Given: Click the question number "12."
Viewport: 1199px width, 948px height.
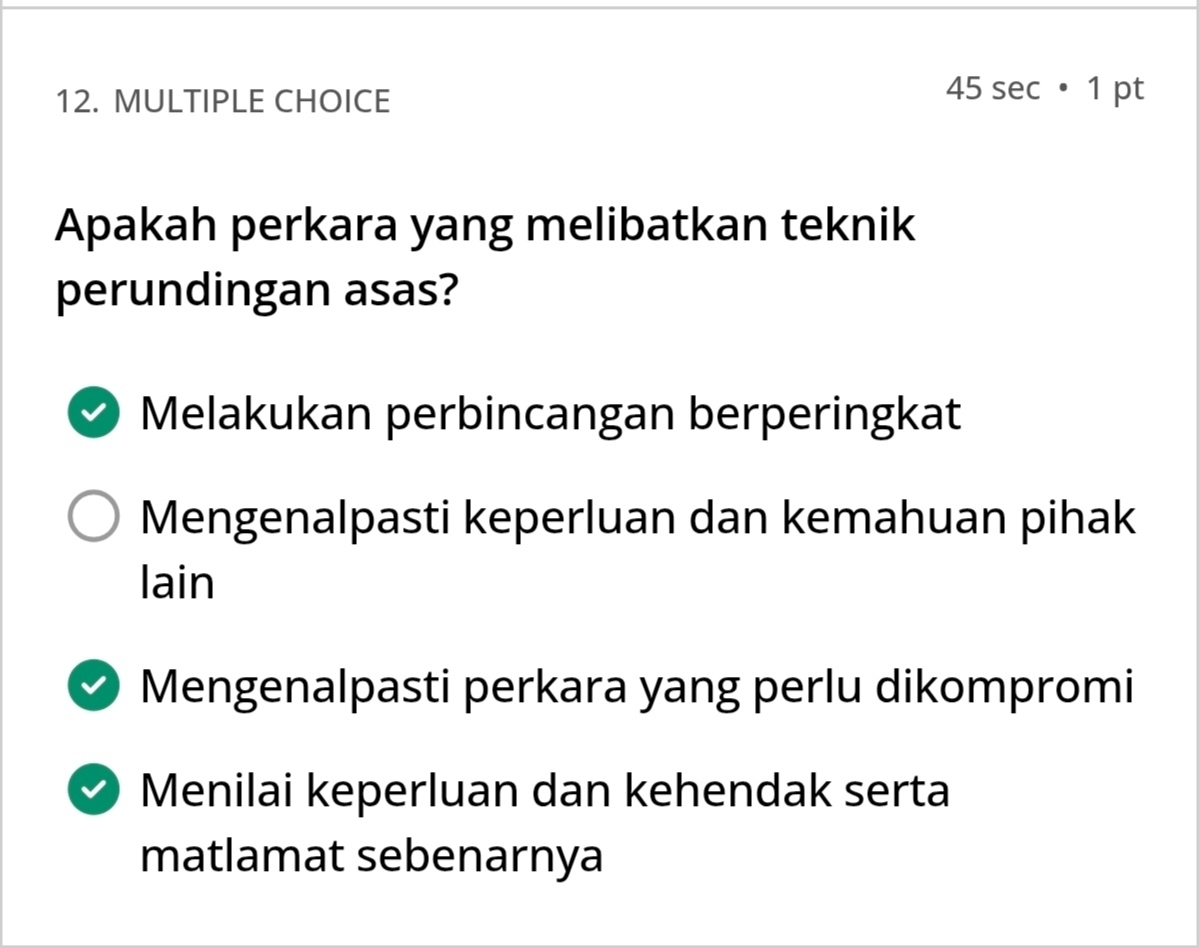Looking at the screenshot, I should coord(77,101).
